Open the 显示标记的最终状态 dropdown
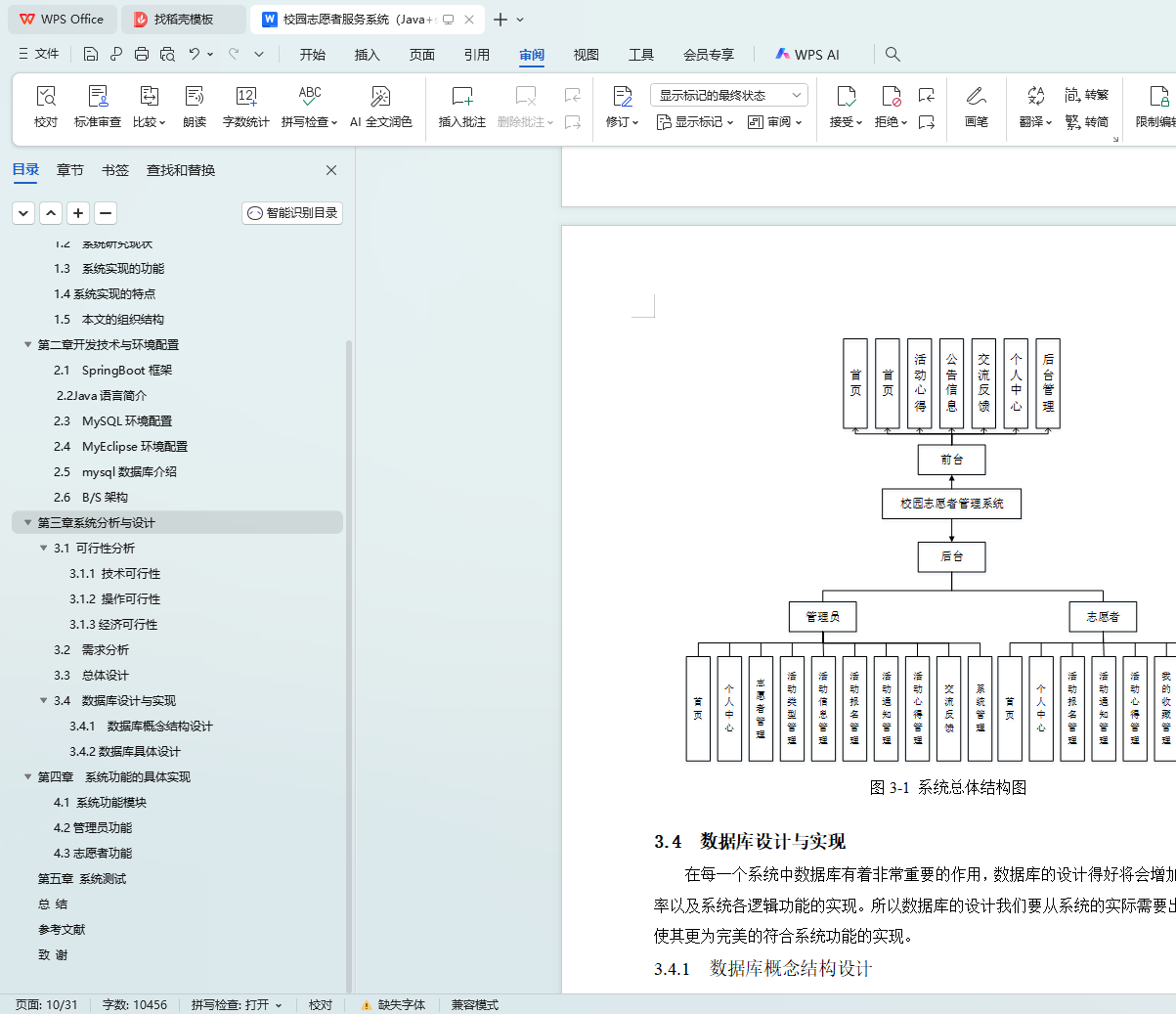Viewport: 1176px width, 1014px height. (729, 95)
